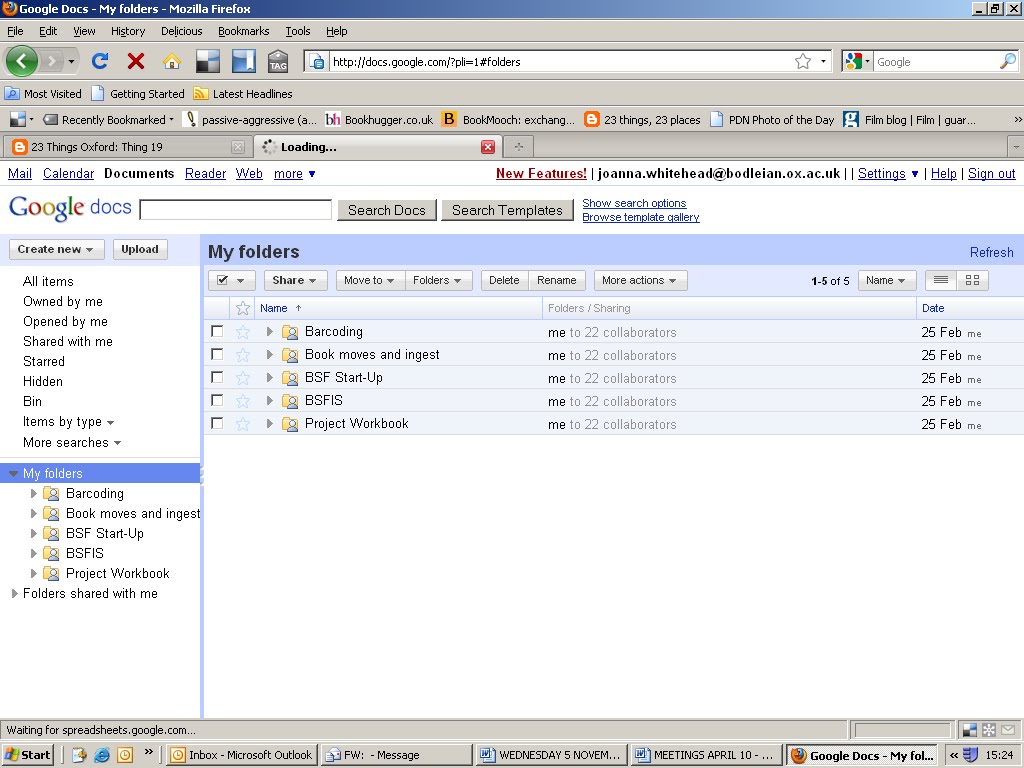Open More actions dropdown
The image size is (1024, 768).
coord(640,280)
